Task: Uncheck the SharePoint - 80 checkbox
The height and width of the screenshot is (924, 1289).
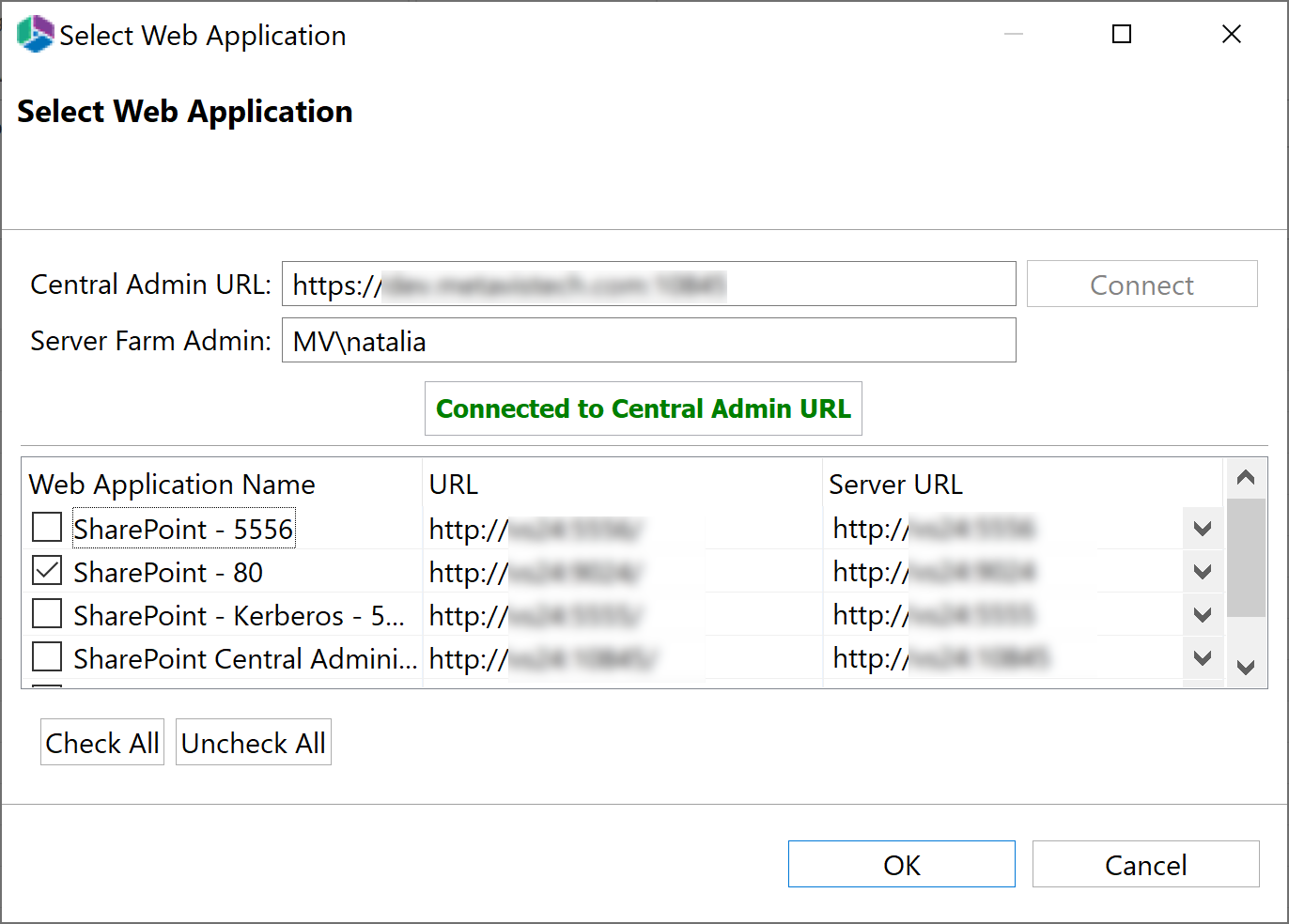Action: (47, 571)
